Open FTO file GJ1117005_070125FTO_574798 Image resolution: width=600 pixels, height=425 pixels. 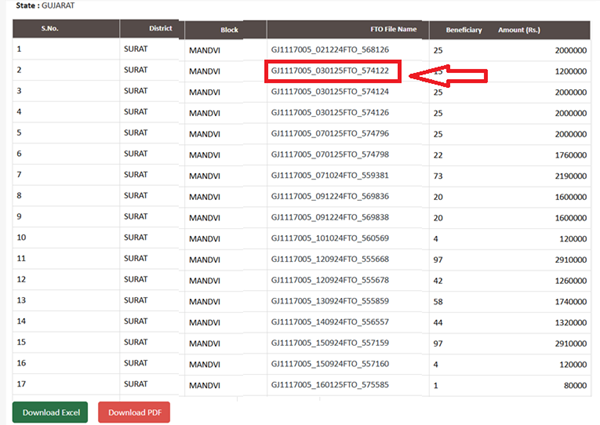[330, 155]
